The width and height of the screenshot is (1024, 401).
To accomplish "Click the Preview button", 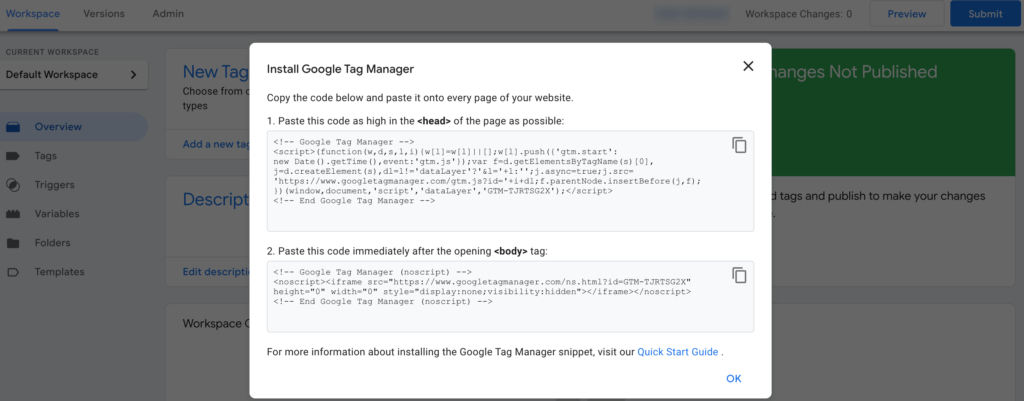I will pos(906,14).
